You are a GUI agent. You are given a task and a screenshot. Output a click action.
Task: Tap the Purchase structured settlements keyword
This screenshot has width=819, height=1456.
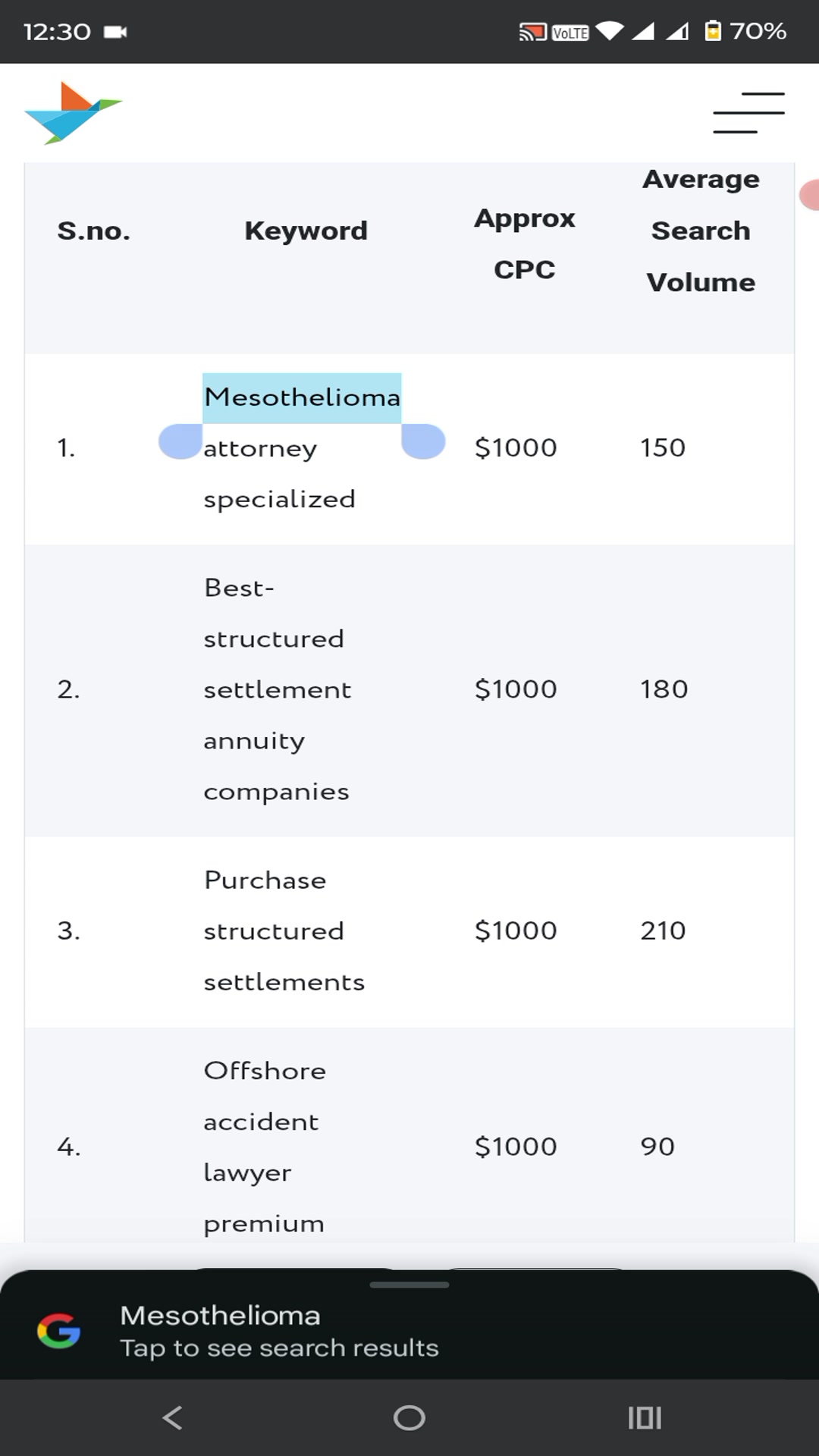pyautogui.click(x=284, y=930)
